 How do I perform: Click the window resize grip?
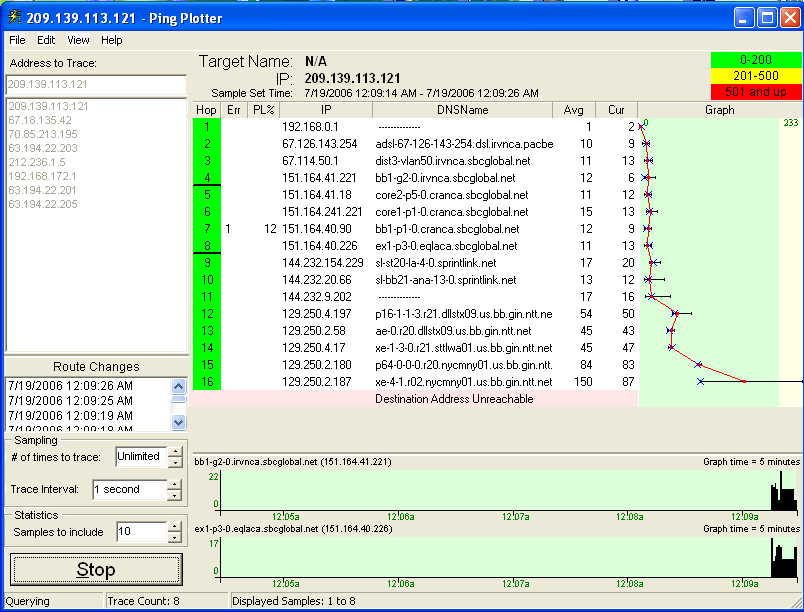pyautogui.click(x=797, y=602)
